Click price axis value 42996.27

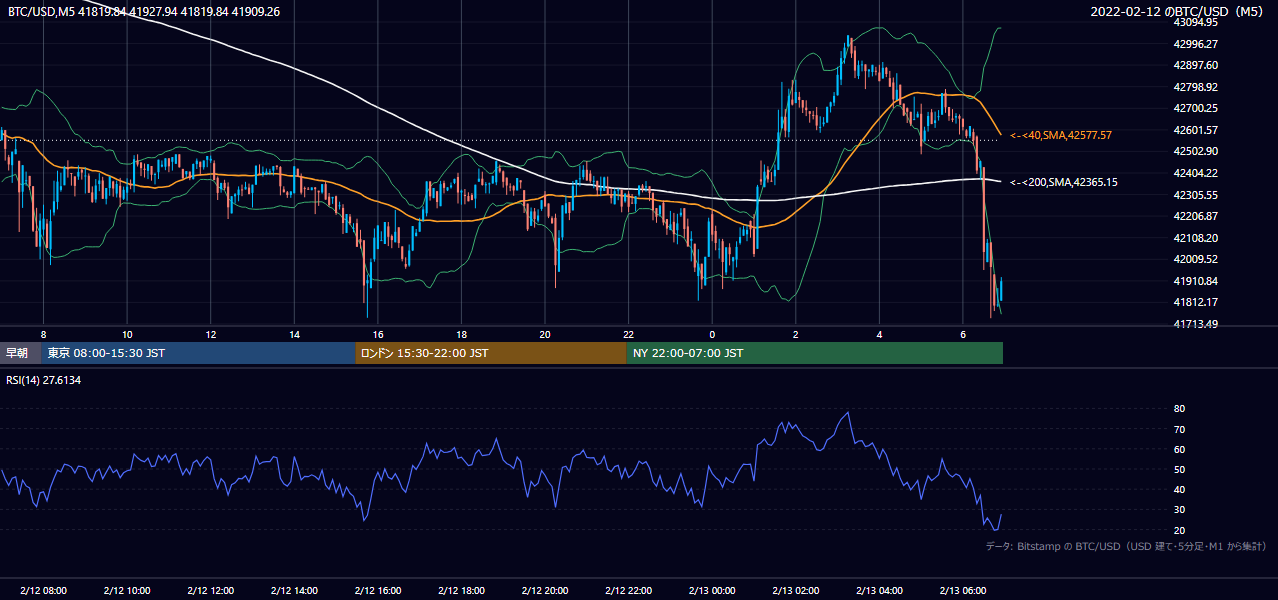tap(1195, 44)
